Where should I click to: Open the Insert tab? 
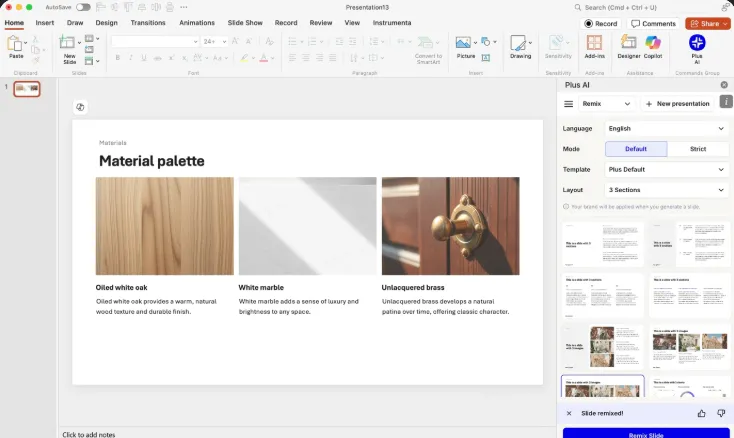(44, 22)
